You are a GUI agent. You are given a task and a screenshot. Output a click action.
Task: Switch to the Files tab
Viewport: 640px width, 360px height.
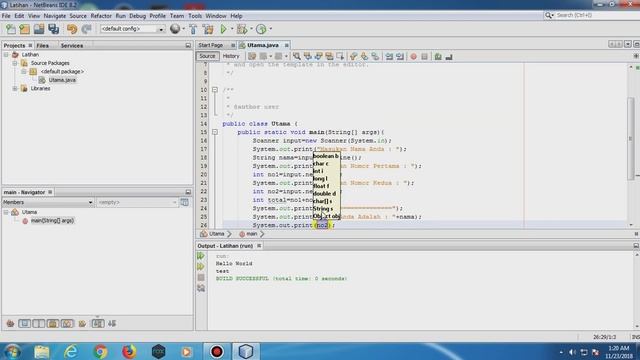(x=42, y=46)
